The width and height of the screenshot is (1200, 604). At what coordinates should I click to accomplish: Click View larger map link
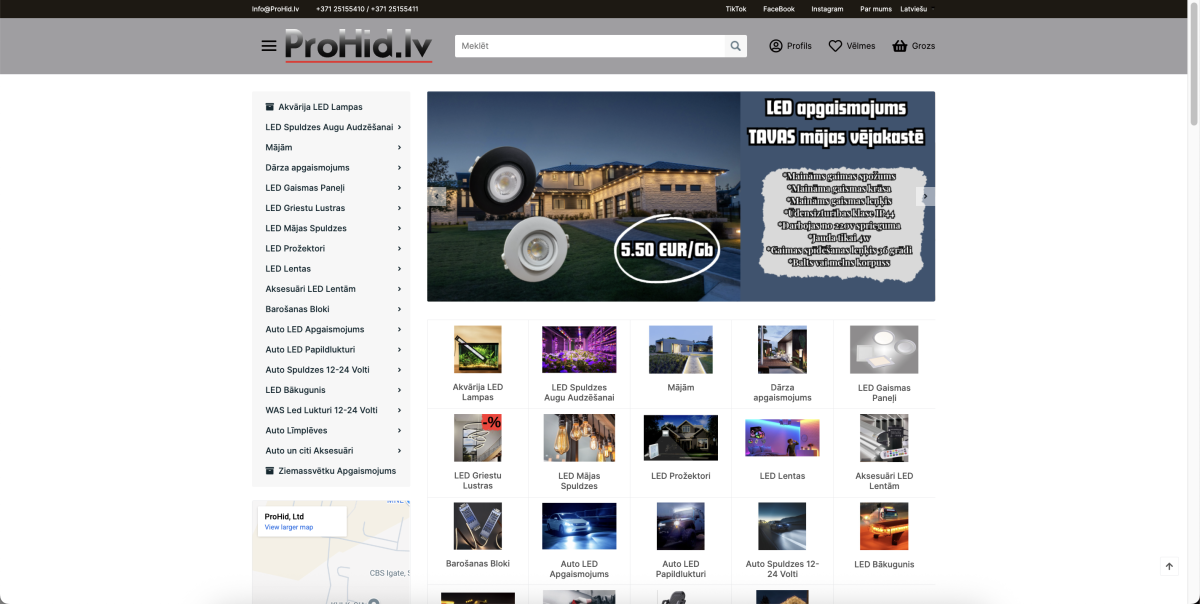pyautogui.click(x=288, y=527)
